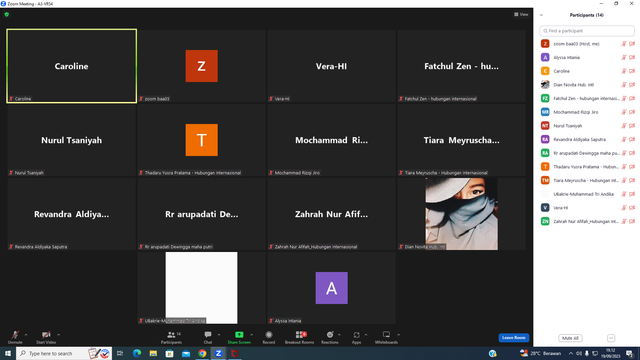Open Whiteboards
Image resolution: width=640 pixels, height=360 pixels.
pyautogui.click(x=386, y=337)
